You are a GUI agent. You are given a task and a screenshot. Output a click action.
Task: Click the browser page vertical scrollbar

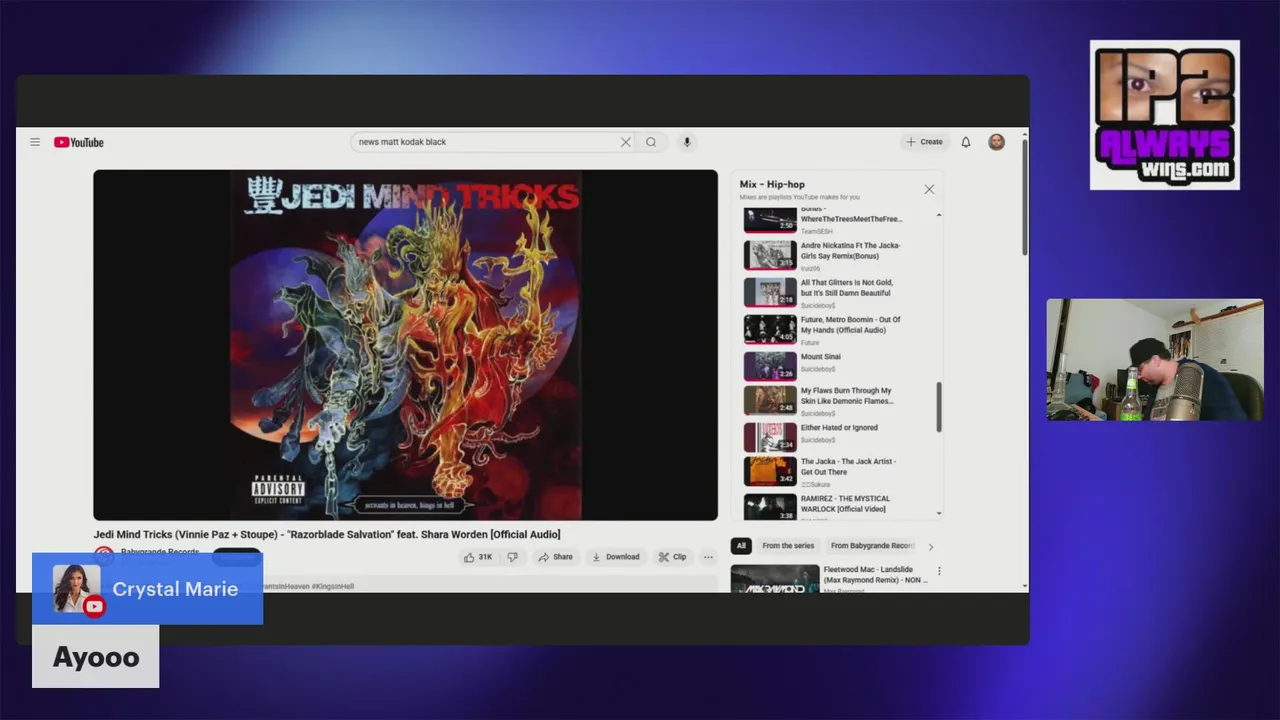pos(1024,195)
